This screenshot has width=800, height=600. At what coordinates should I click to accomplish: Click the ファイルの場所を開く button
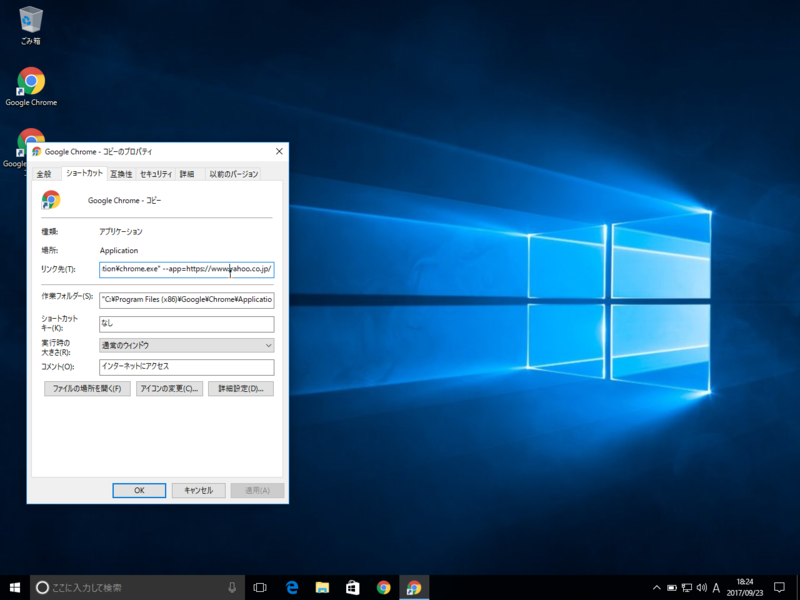87,389
